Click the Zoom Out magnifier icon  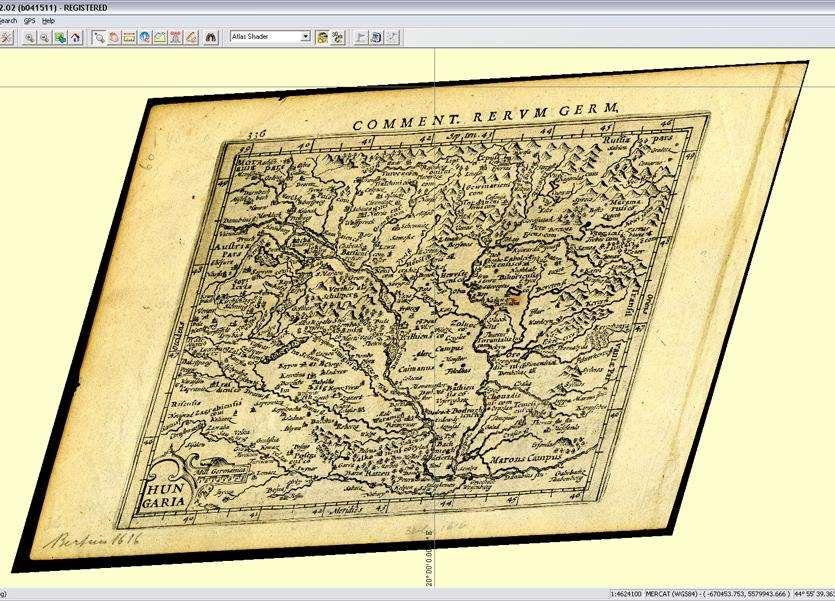(x=45, y=37)
